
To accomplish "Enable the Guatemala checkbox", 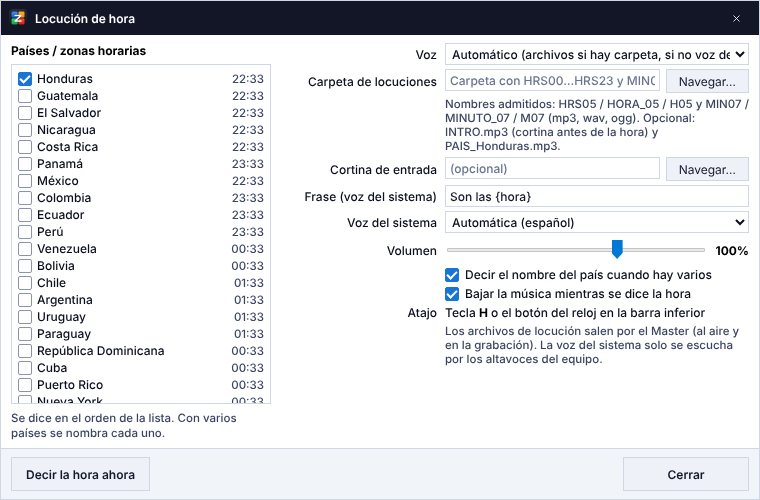I will [x=25, y=96].
